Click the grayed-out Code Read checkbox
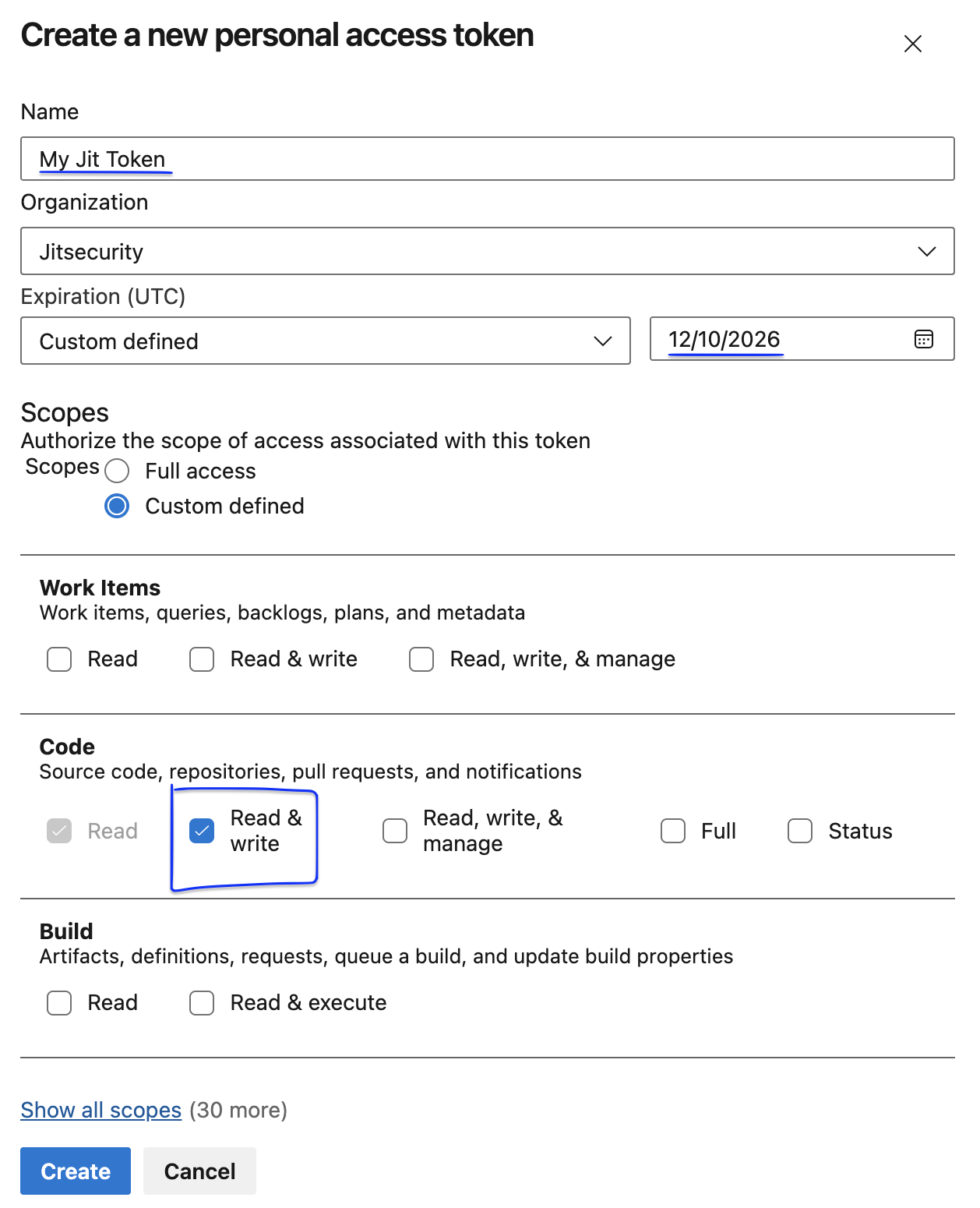980x1208 pixels. pos(59,831)
